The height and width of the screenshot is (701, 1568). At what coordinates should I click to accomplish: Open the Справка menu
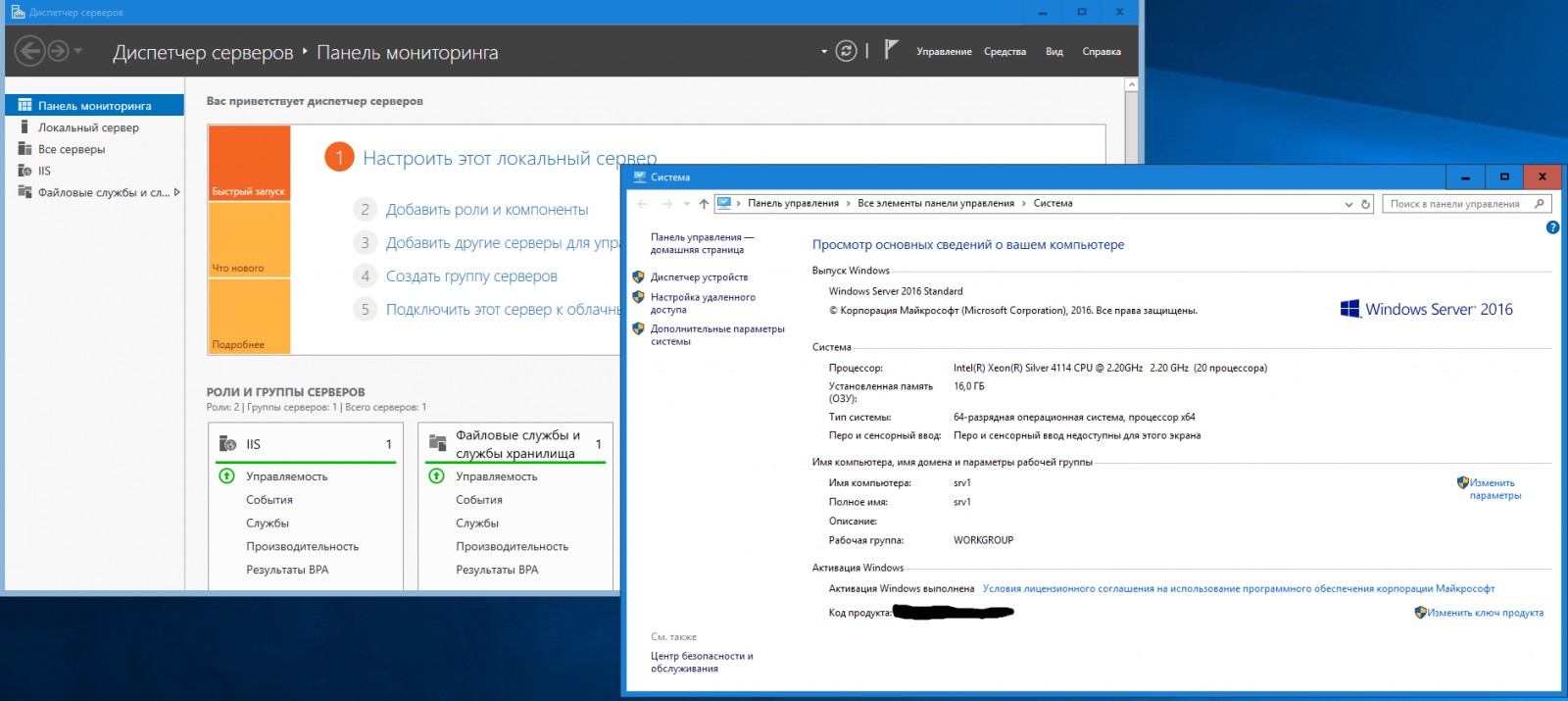point(1102,52)
